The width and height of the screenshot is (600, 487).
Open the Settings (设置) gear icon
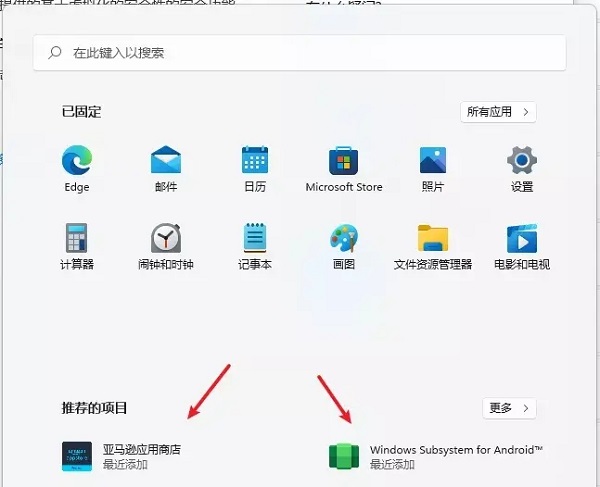(x=522, y=160)
